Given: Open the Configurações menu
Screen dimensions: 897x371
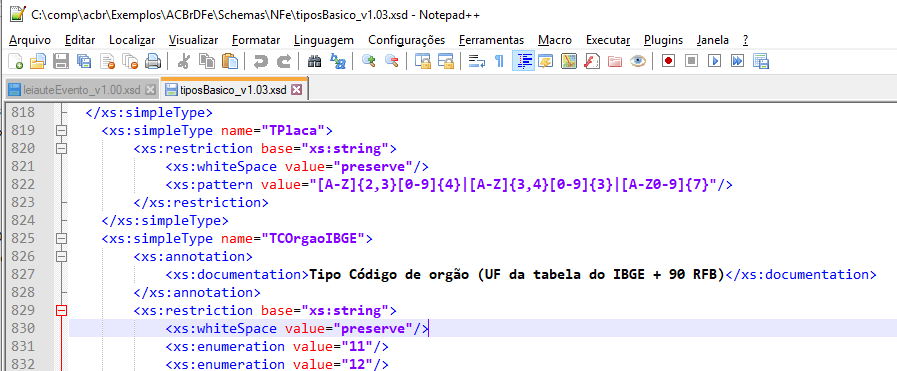Looking at the screenshot, I should pyautogui.click(x=407, y=40).
